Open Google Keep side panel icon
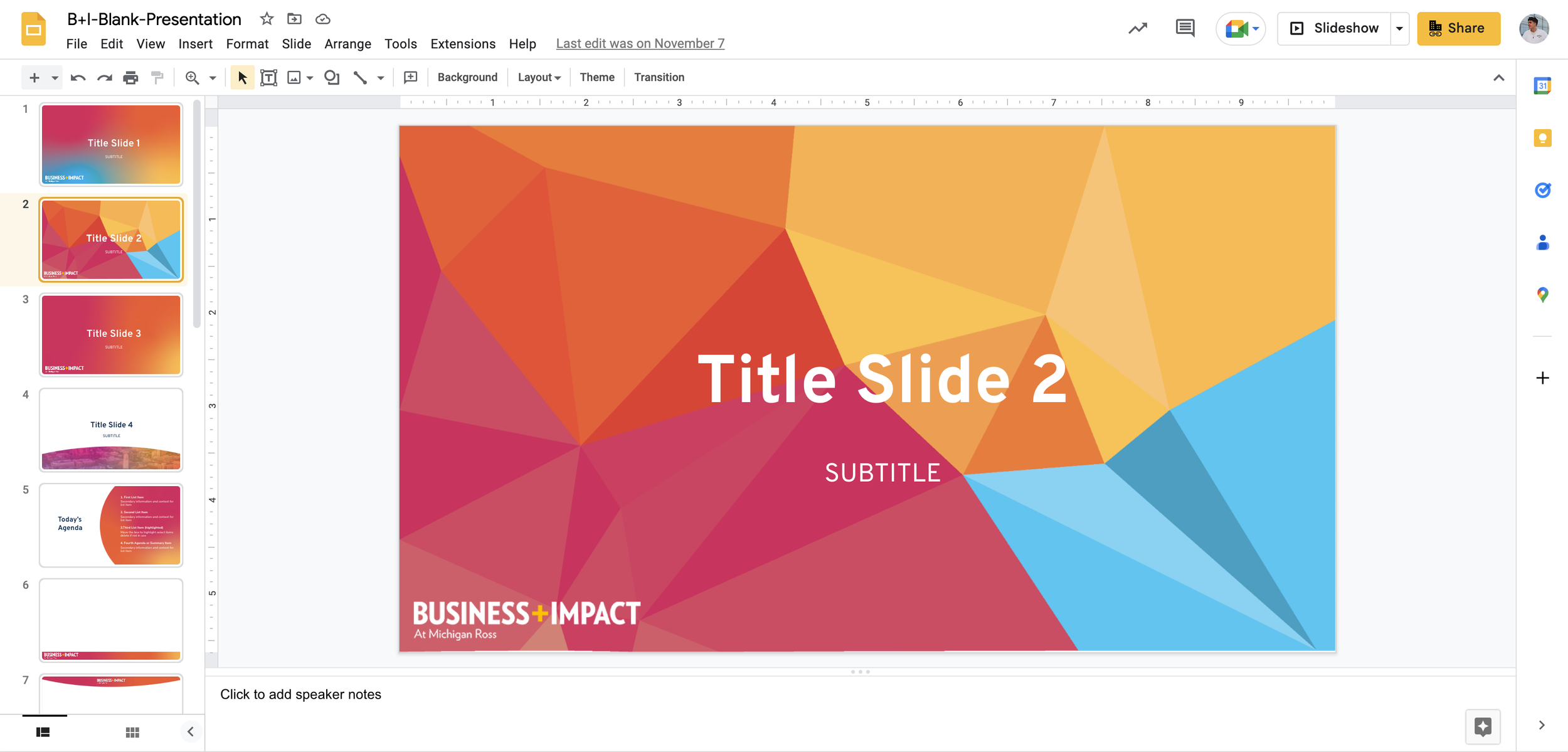The height and width of the screenshot is (752, 1568). pos(1542,138)
